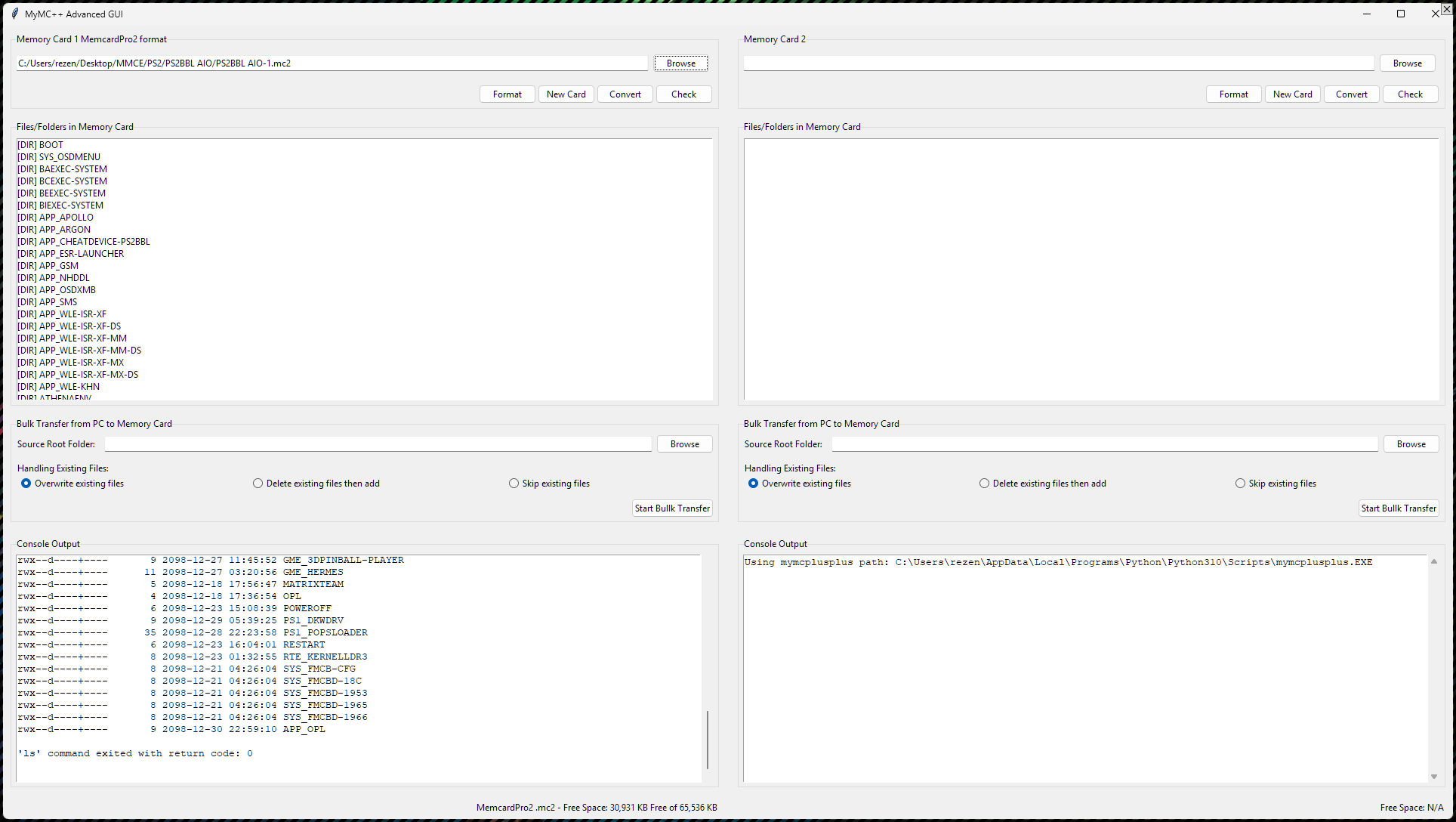The height and width of the screenshot is (822, 1456).
Task: Create New Card for Memory Card 2
Action: click(x=1292, y=94)
